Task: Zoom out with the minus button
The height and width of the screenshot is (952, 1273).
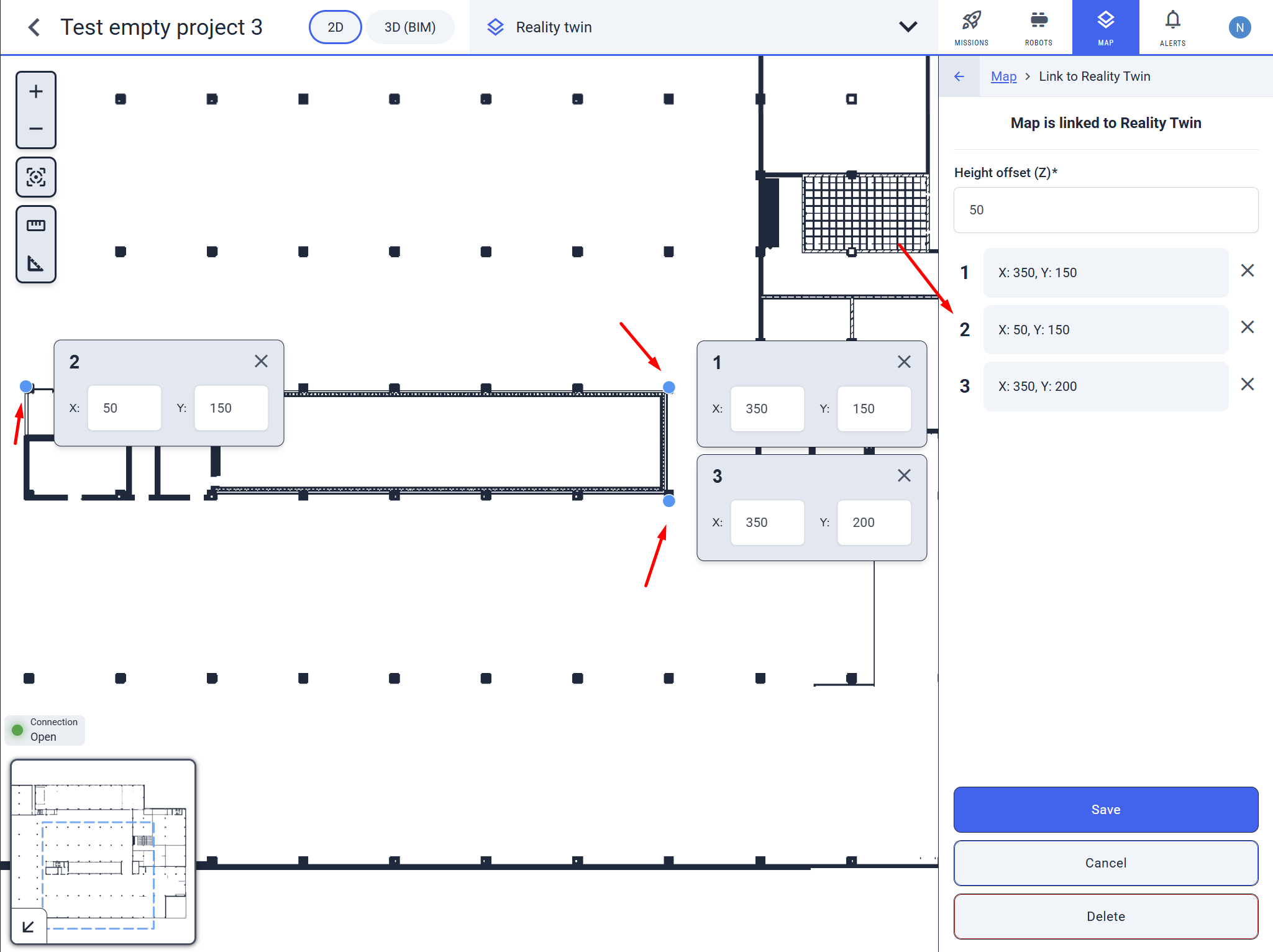Action: [36, 129]
